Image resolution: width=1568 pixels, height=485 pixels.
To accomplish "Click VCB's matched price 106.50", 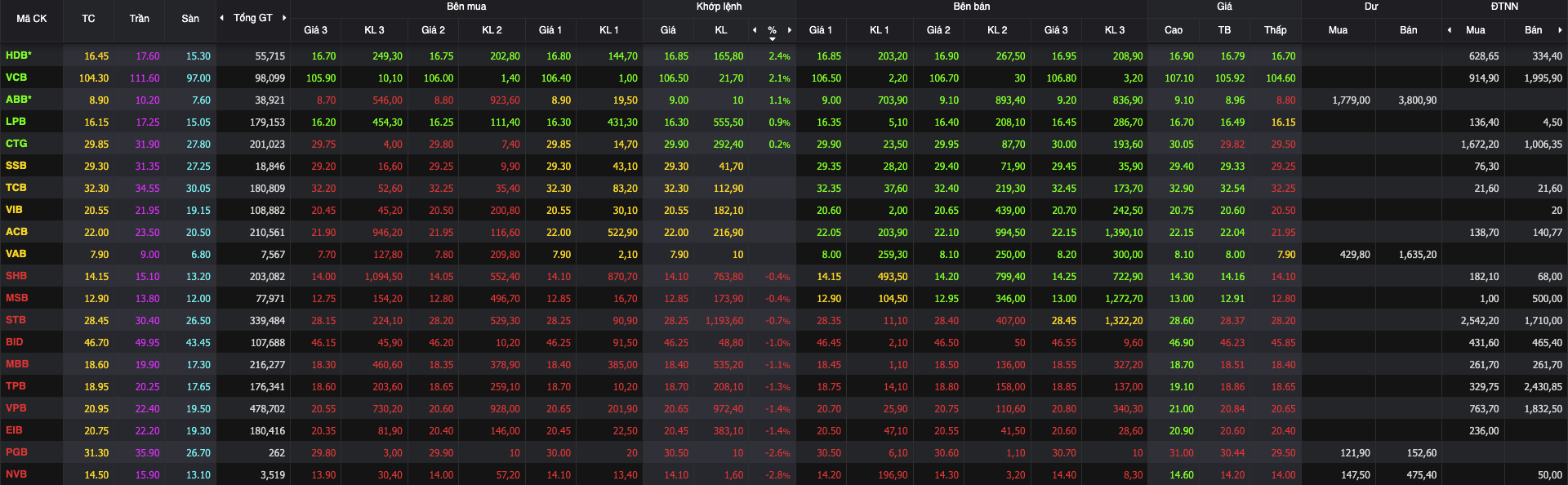I will pyautogui.click(x=674, y=78).
